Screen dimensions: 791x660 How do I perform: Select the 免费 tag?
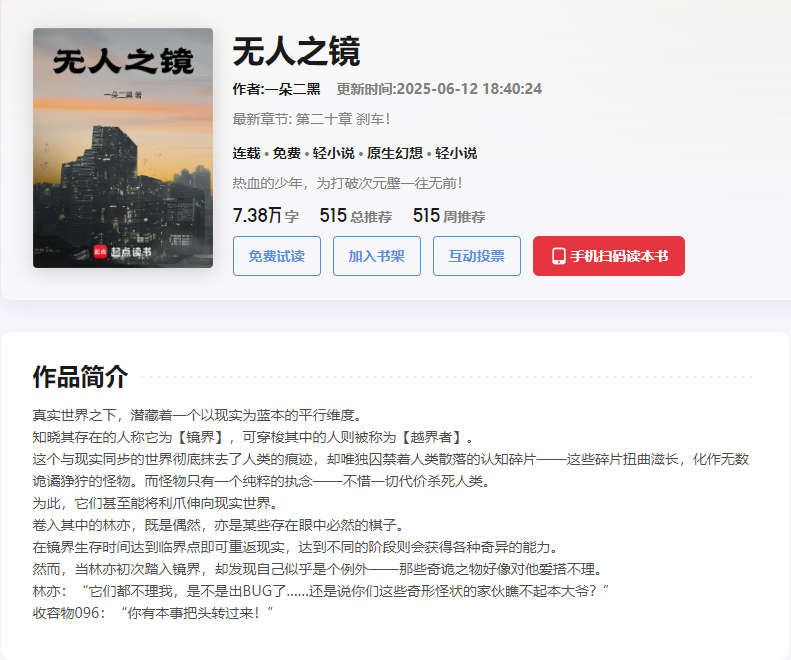tap(287, 153)
